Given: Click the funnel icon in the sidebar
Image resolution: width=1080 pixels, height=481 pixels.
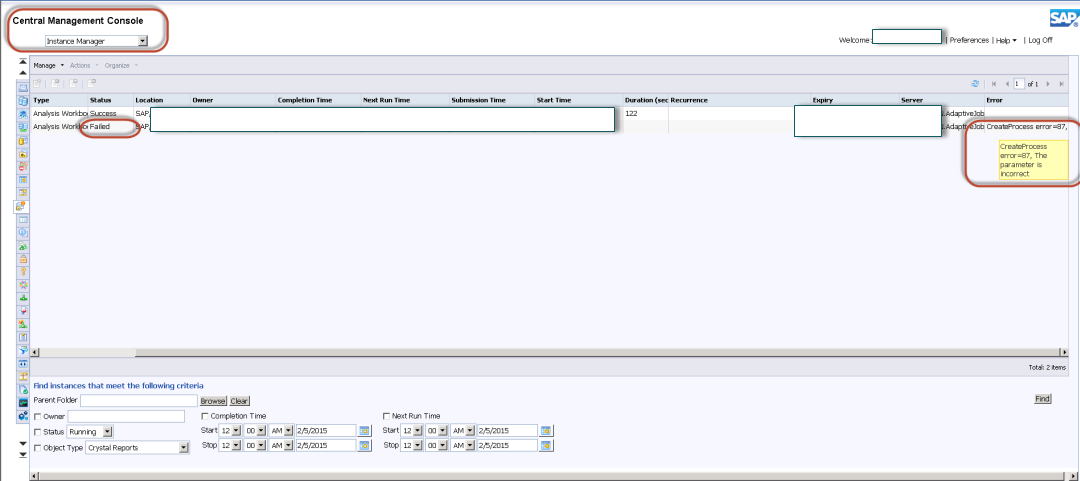Looking at the screenshot, I should 23,351.
